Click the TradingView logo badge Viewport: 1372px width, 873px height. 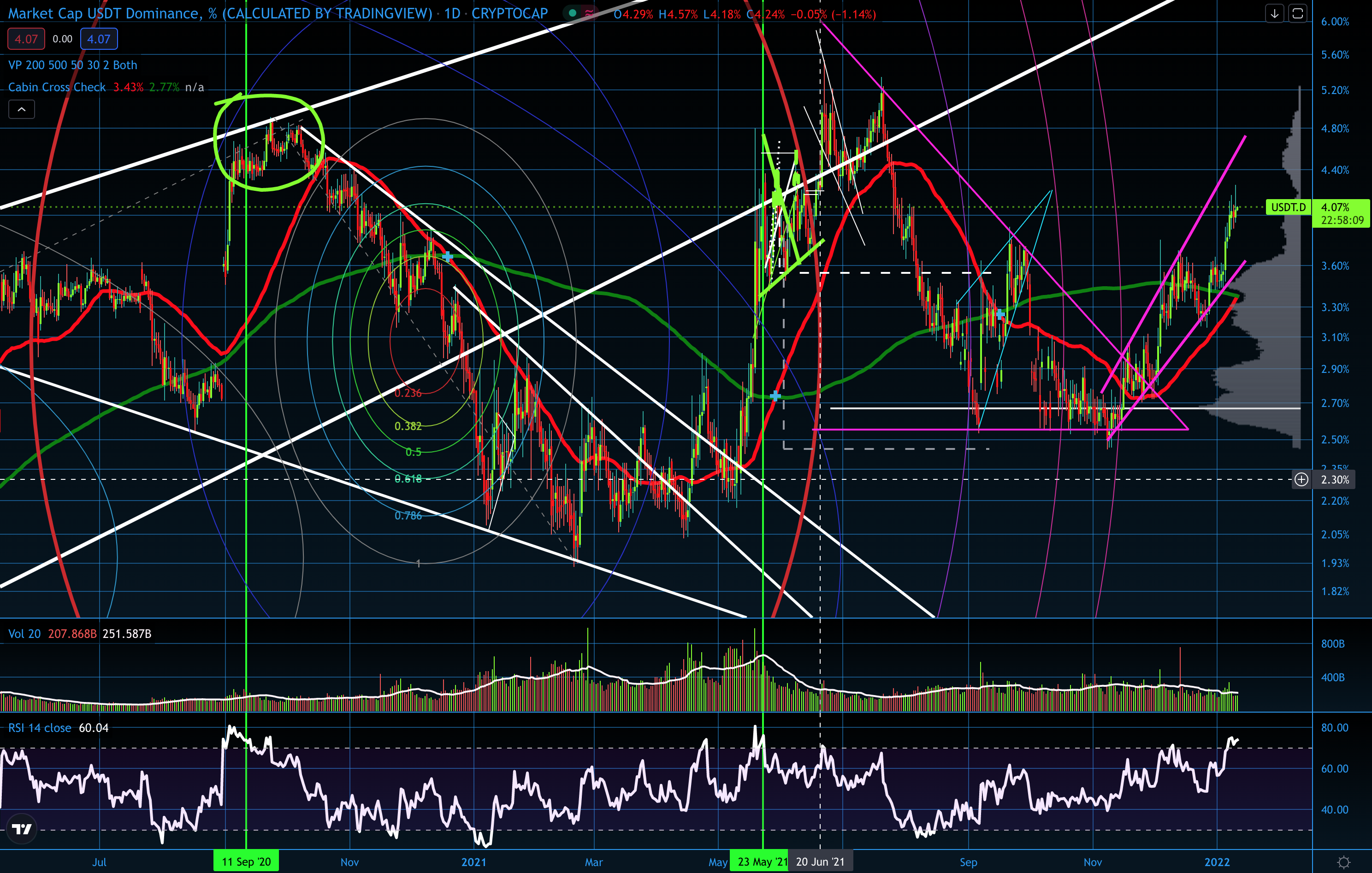[x=22, y=829]
